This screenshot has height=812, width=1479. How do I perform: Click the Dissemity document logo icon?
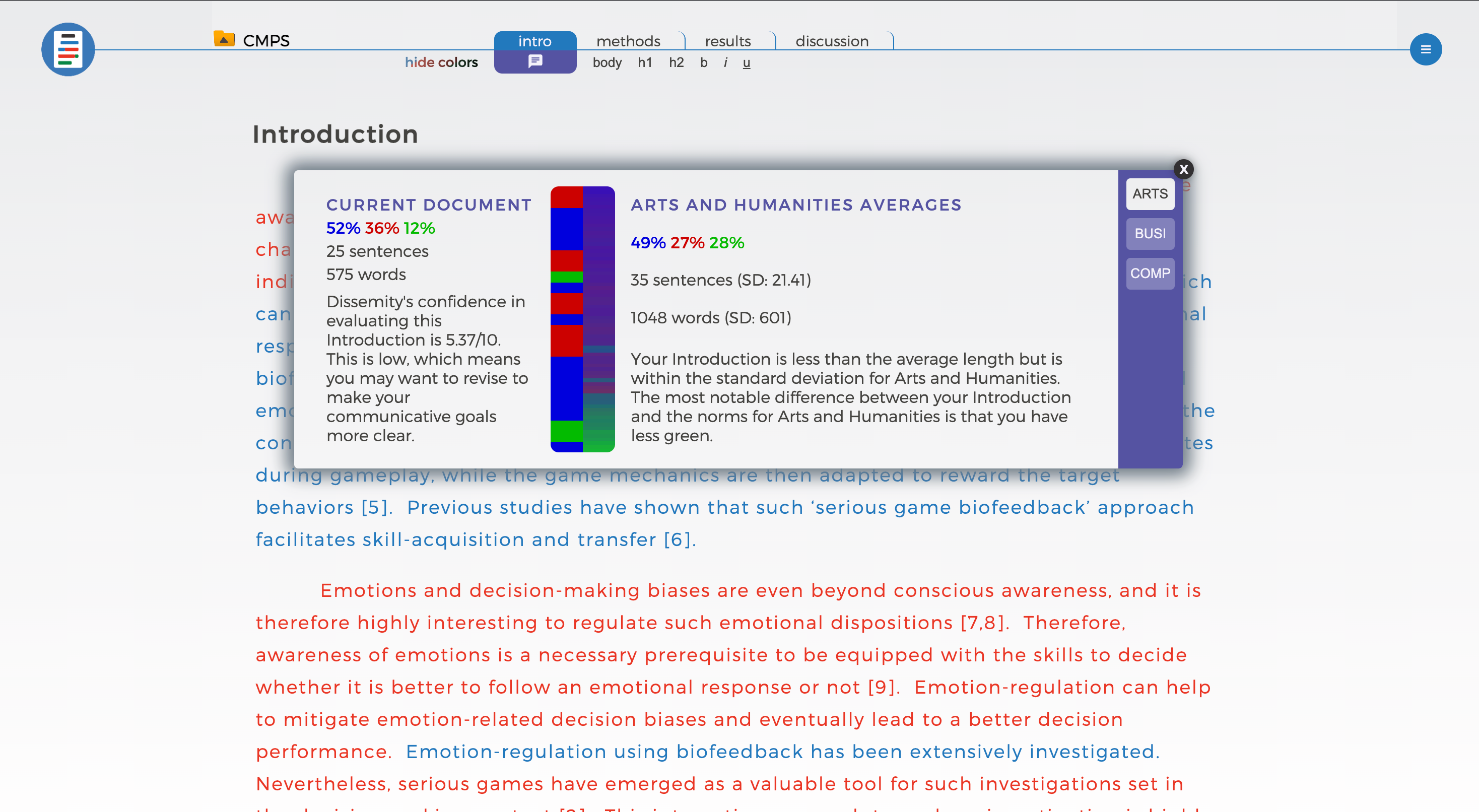coord(68,49)
